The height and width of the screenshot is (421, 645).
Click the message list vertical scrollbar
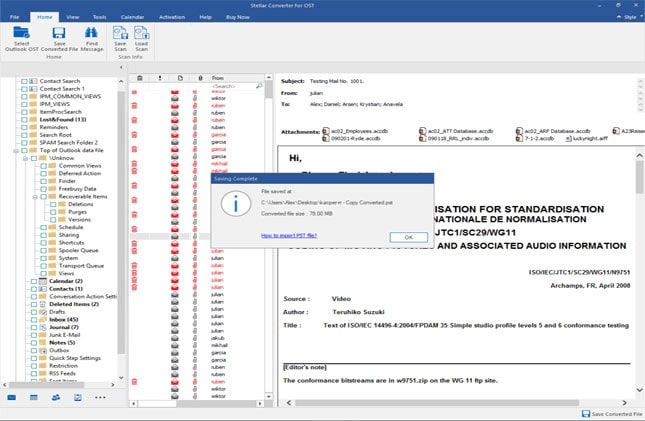coord(268,90)
